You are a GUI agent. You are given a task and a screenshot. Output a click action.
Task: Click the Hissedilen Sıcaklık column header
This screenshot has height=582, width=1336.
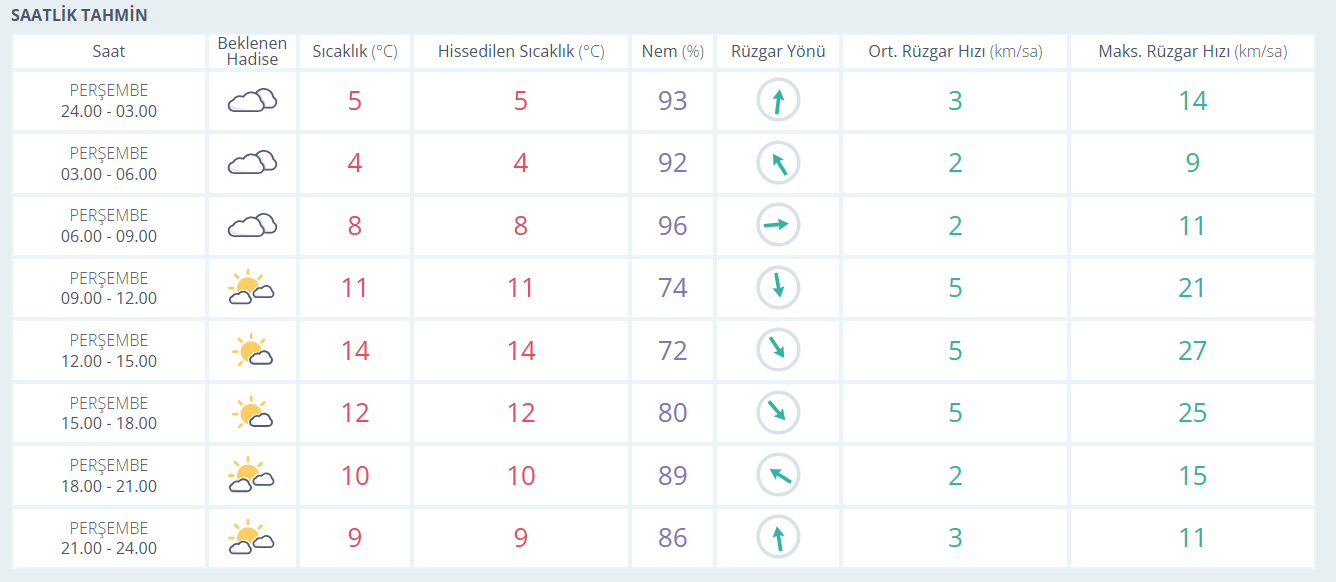pos(521,52)
